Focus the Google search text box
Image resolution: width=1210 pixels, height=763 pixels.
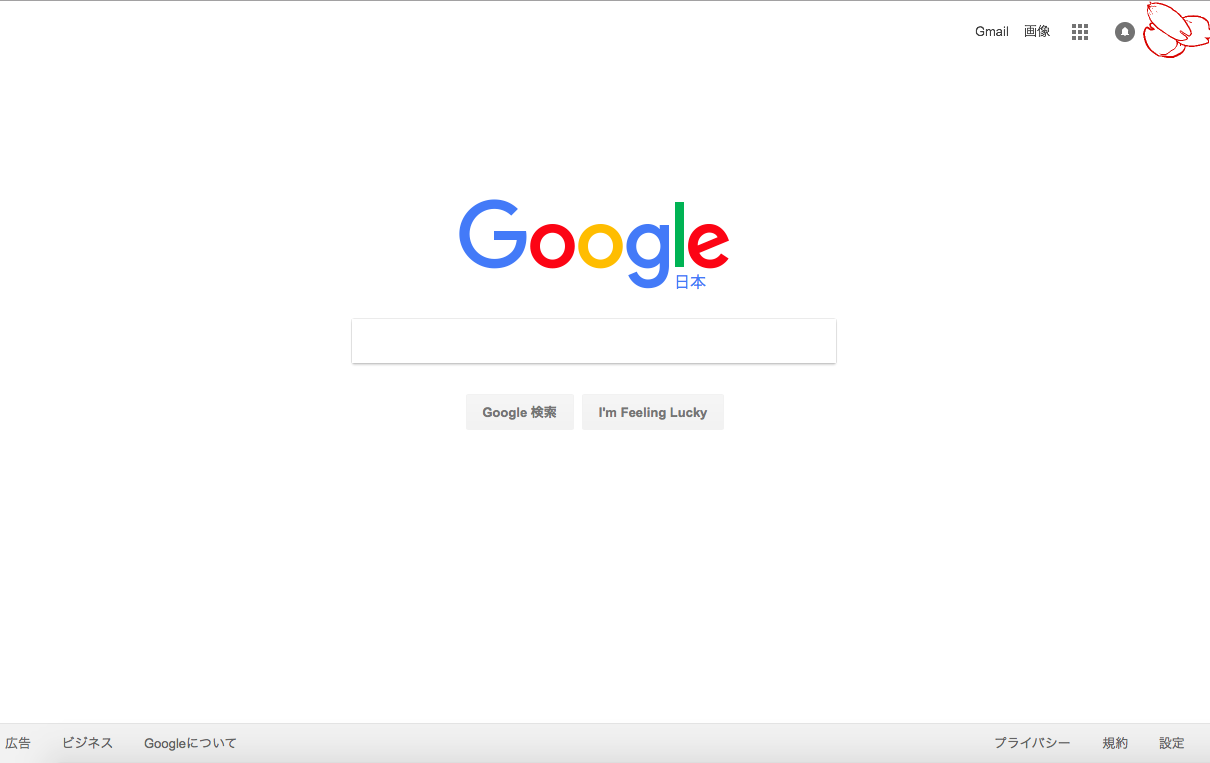[594, 341]
